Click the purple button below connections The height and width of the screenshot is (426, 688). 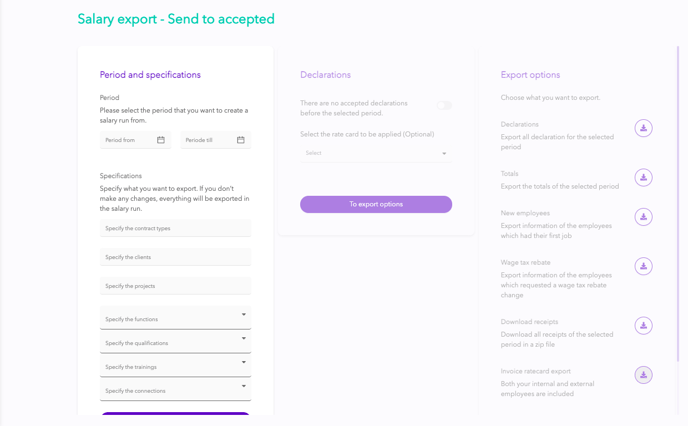pos(176,414)
